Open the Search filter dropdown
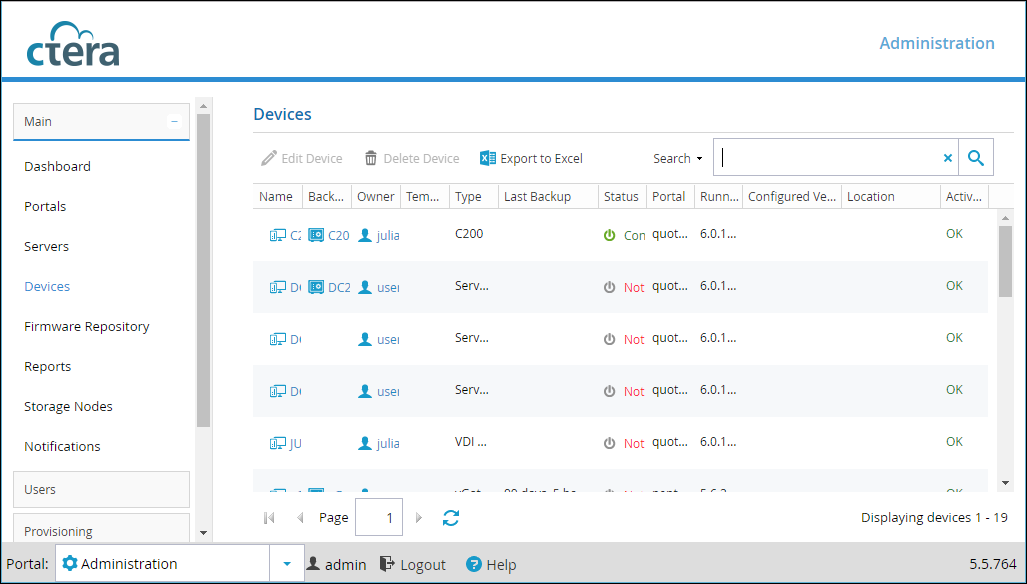 pos(678,158)
